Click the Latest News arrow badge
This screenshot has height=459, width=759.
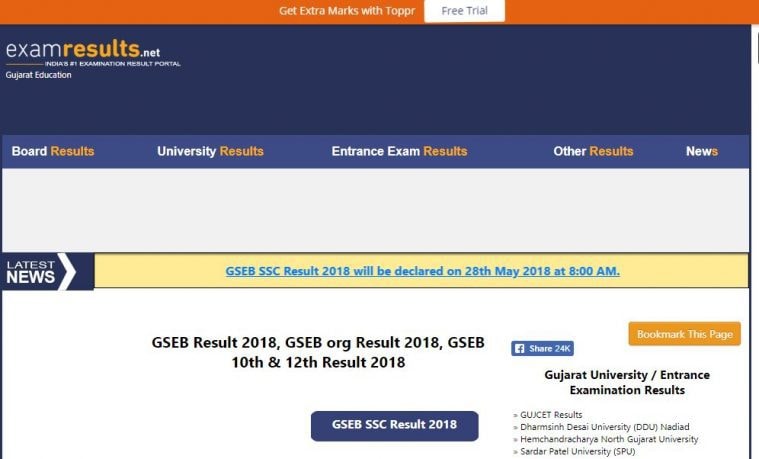pyautogui.click(x=40, y=271)
